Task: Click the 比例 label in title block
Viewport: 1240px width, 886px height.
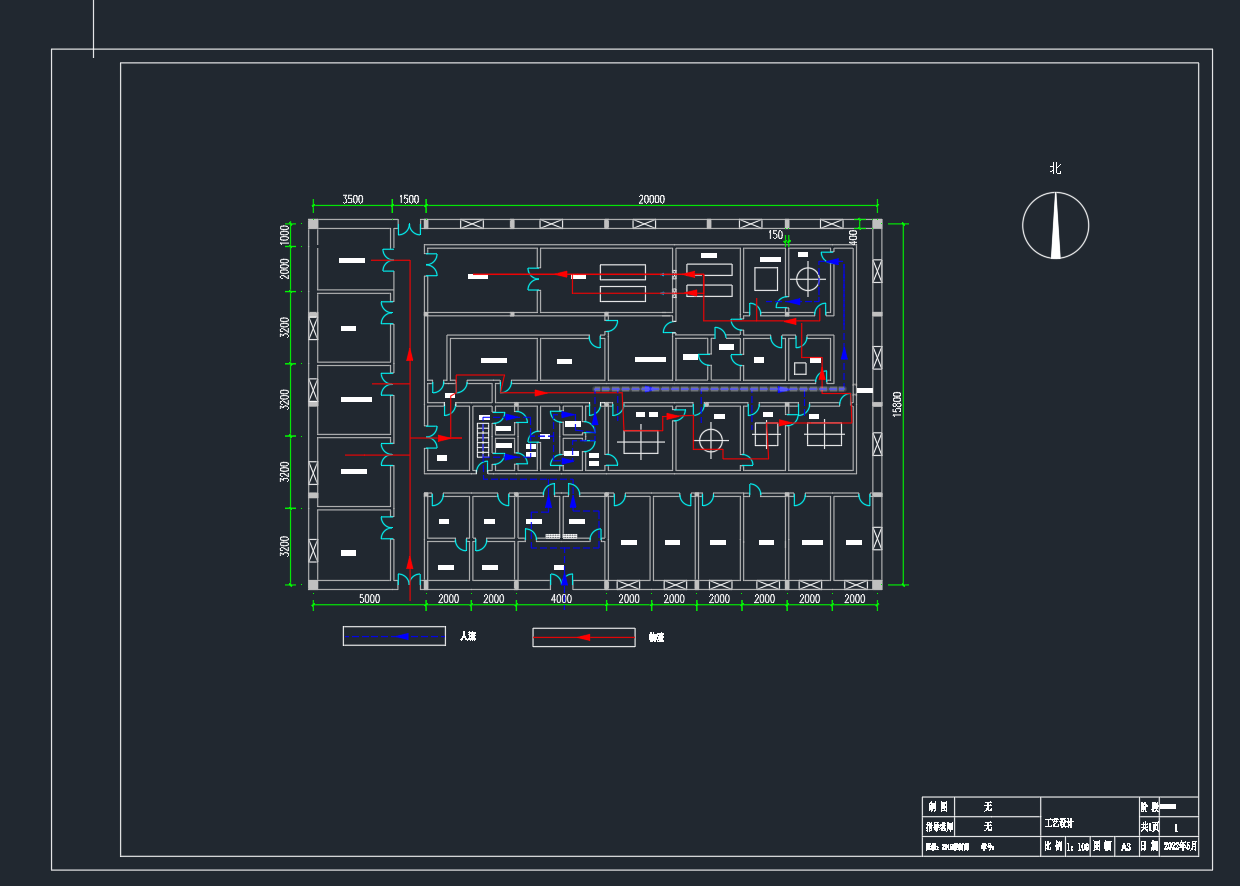Action: (1053, 846)
